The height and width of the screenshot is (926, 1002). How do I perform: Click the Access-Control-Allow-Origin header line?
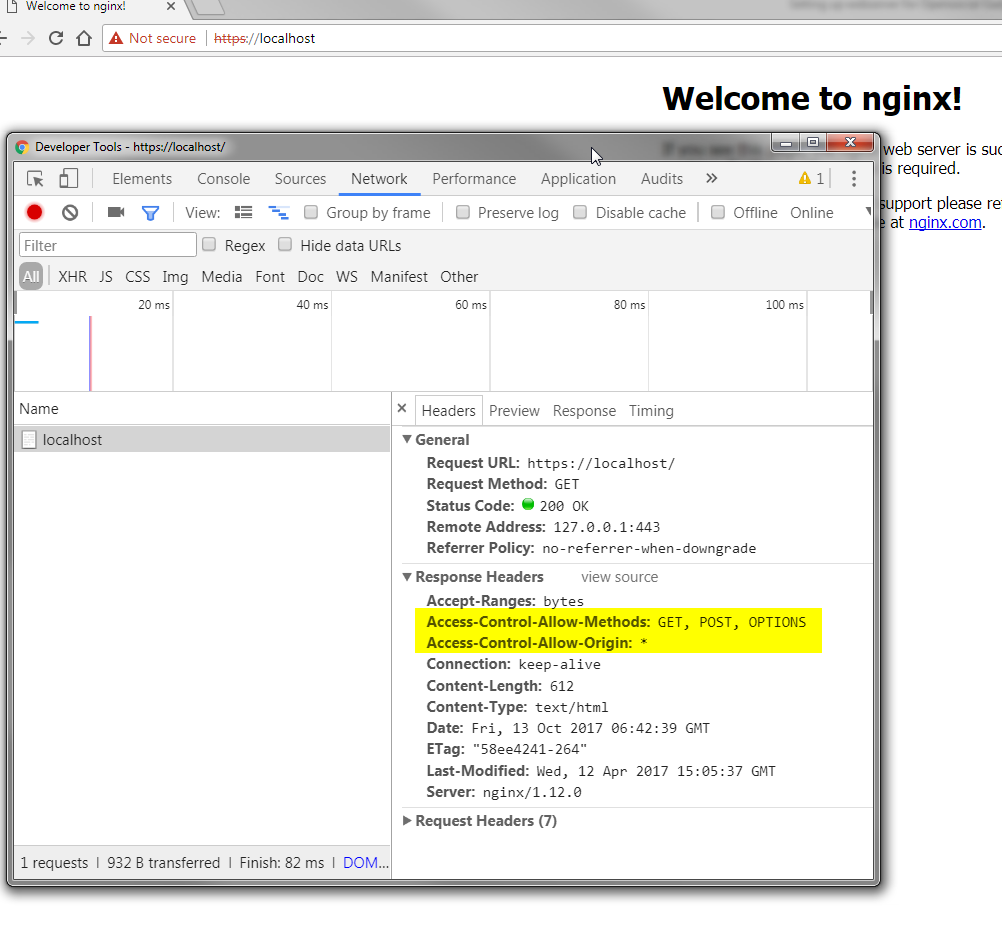point(537,643)
